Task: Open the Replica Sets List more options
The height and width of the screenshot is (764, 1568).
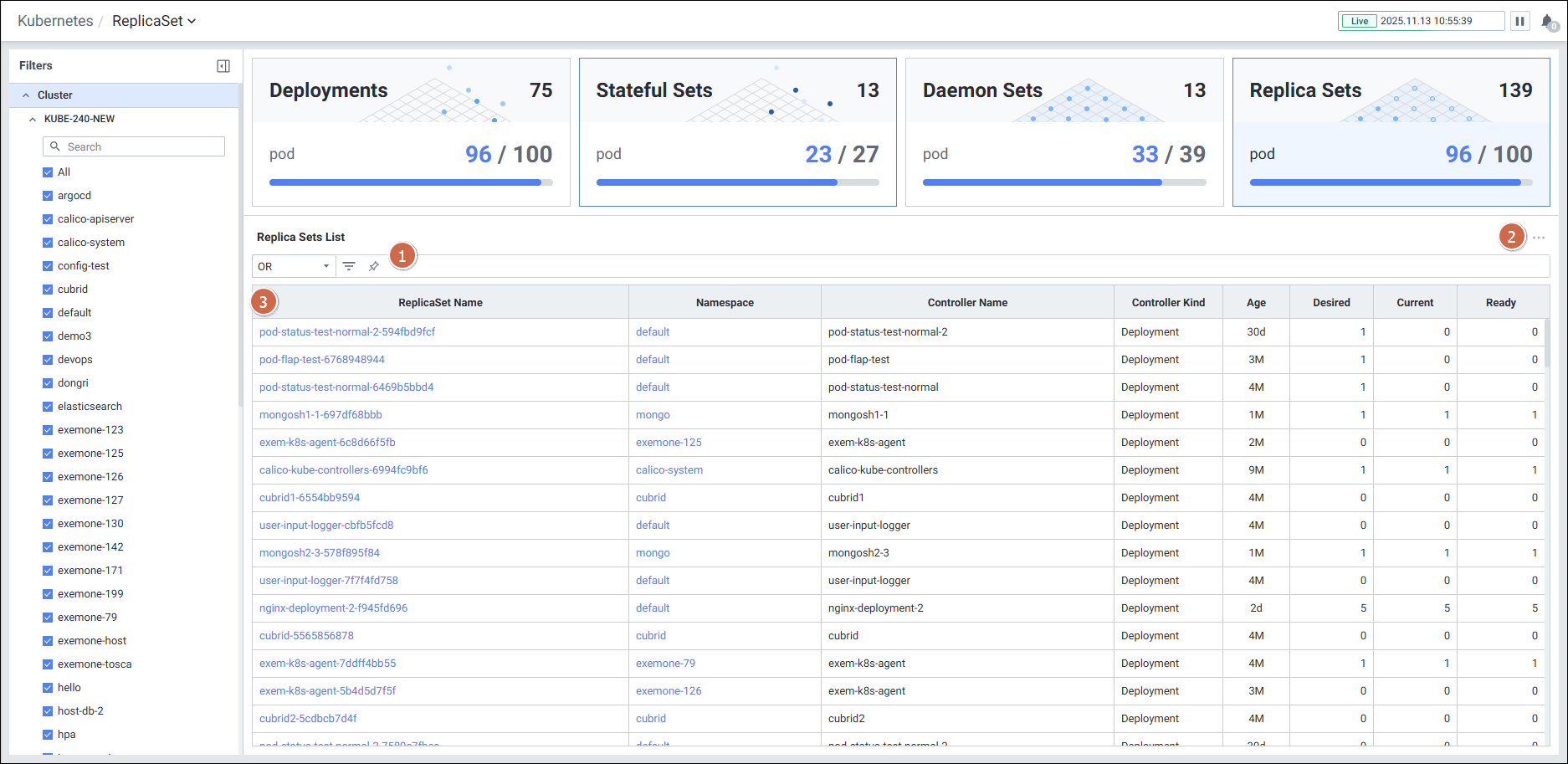Action: pos(1539,238)
